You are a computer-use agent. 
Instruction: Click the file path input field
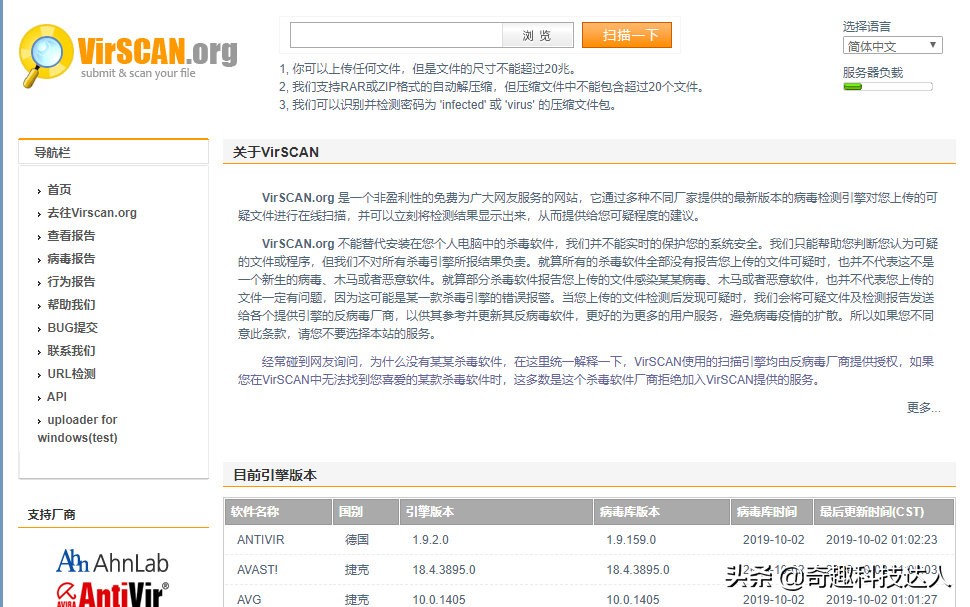[396, 35]
